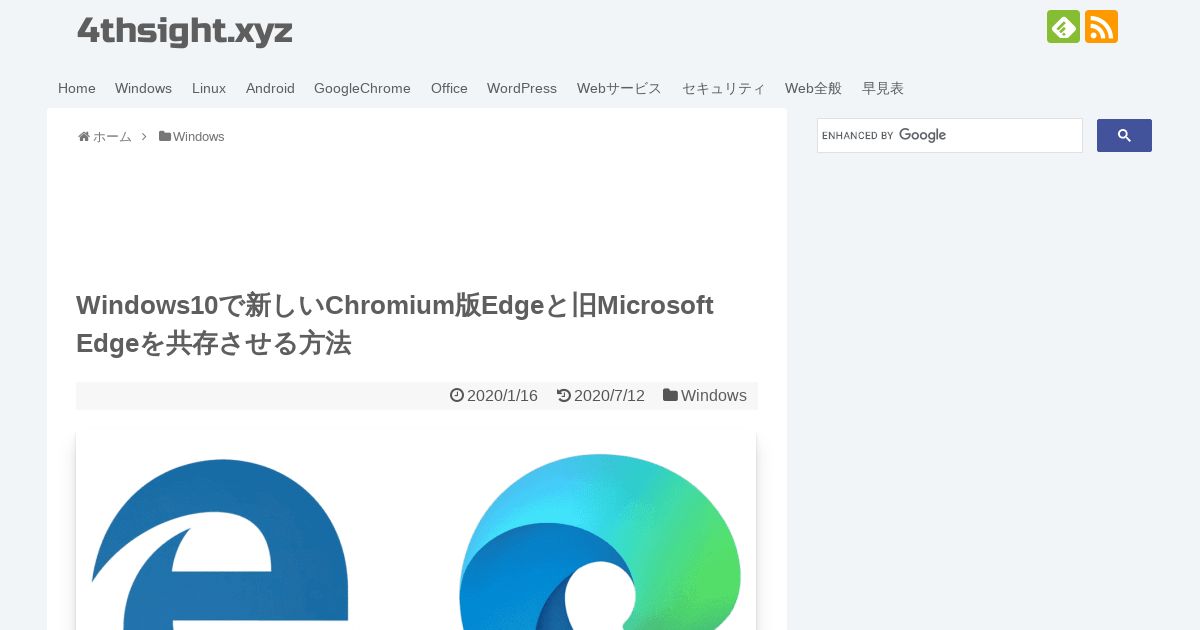This screenshot has width=1200, height=630.
Task: Open the 4thsight.xyz site title
Action: [184, 31]
